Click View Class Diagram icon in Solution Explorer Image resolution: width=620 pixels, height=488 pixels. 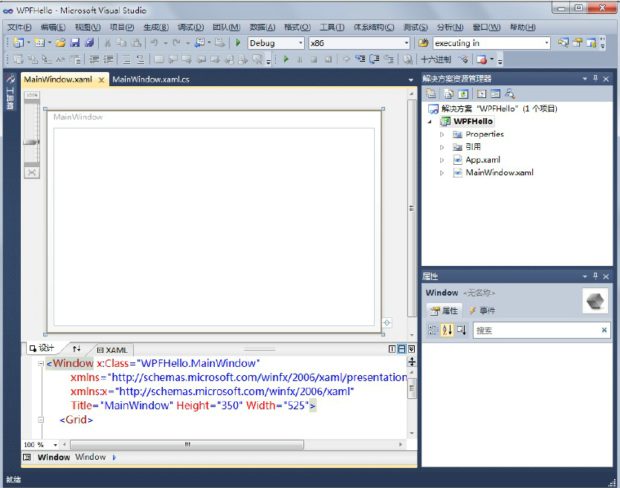(510, 94)
